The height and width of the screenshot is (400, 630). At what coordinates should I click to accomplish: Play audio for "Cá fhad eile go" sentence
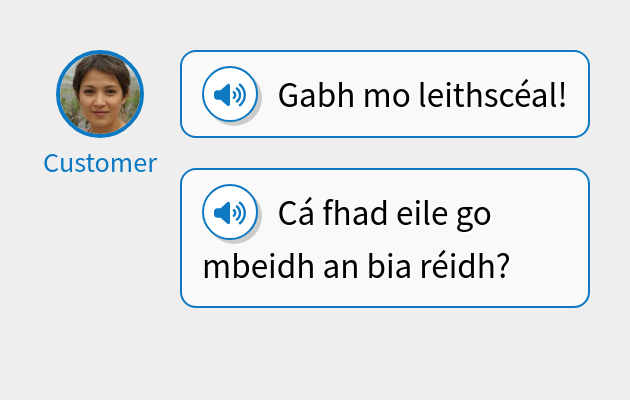(x=230, y=212)
